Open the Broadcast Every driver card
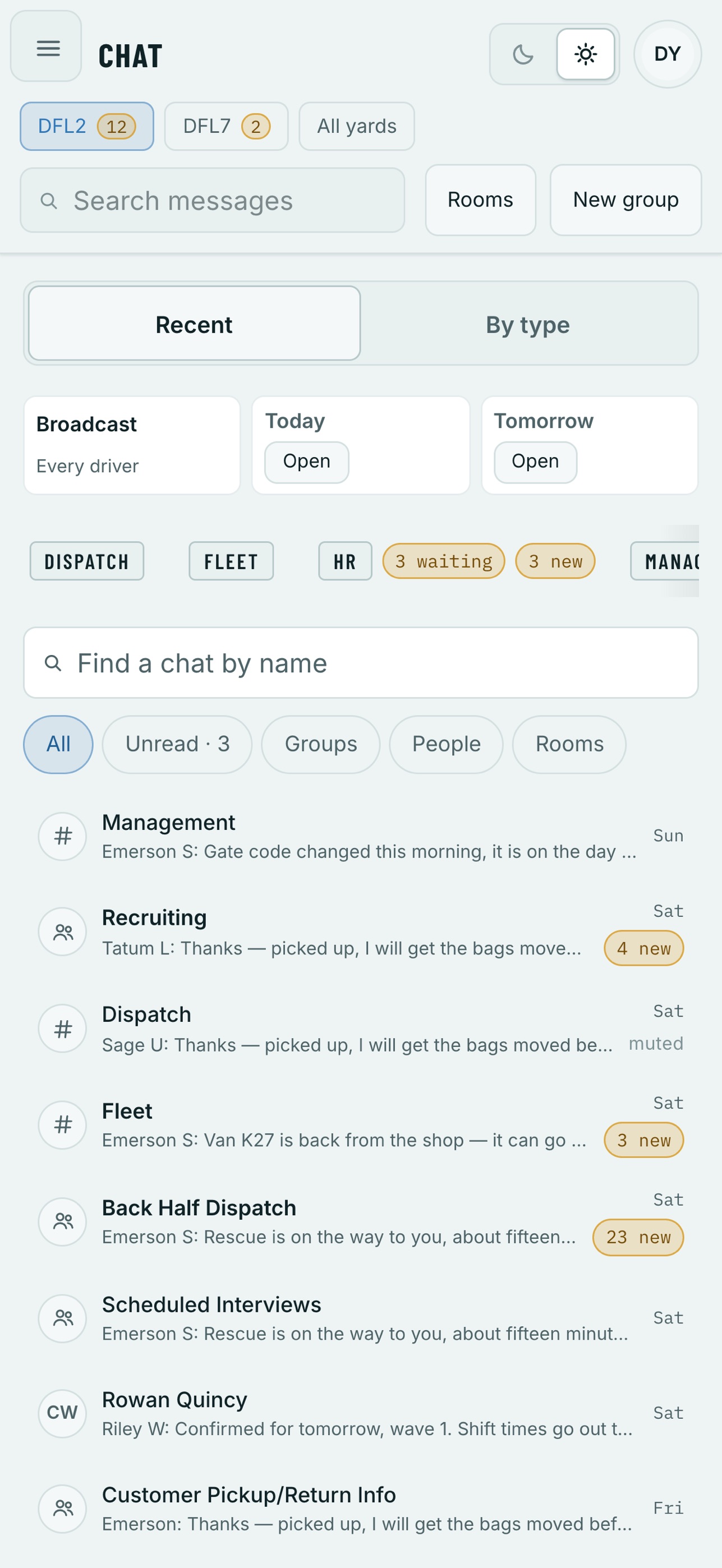 coord(132,446)
